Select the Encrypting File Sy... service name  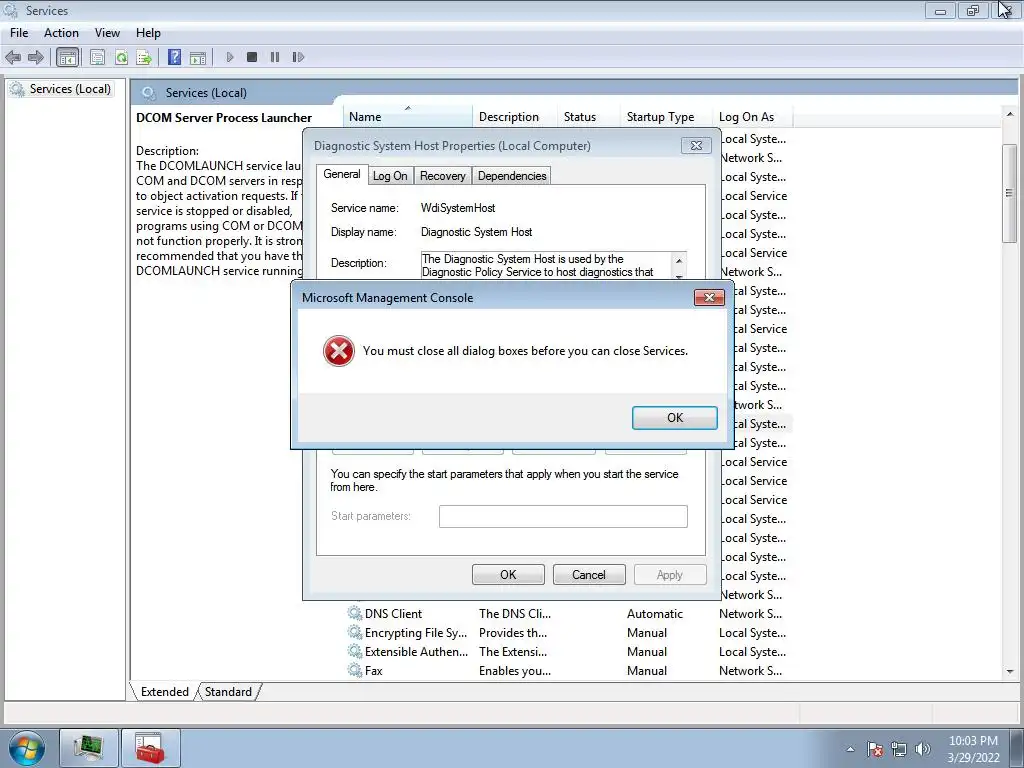coord(416,633)
